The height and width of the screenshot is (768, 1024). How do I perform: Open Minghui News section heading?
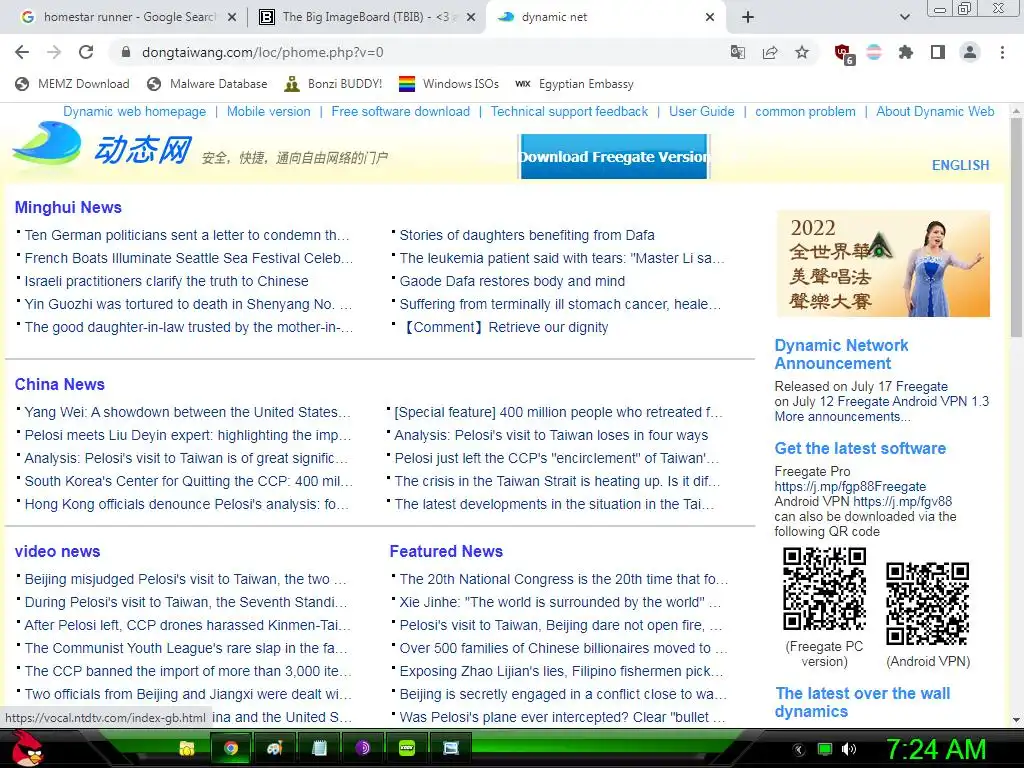pos(68,208)
